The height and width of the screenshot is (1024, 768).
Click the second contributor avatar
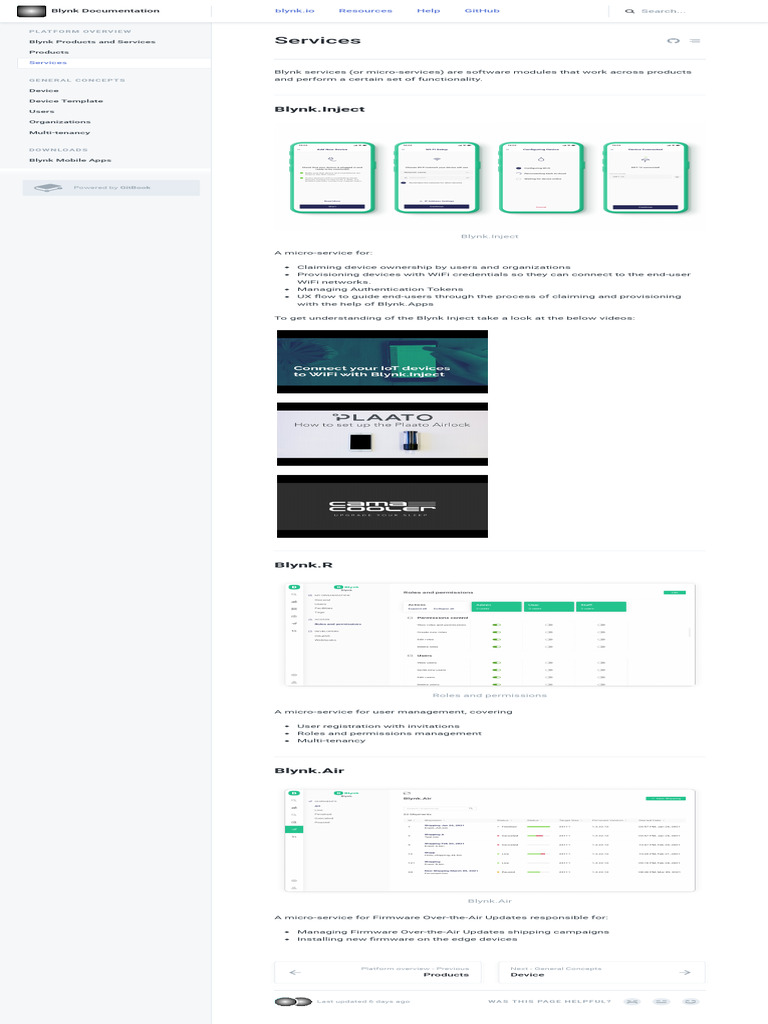(303, 1001)
